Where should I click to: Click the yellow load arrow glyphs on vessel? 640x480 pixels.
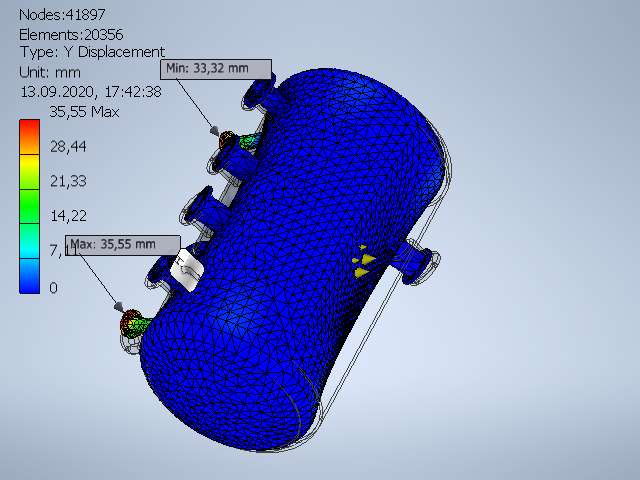(363, 261)
